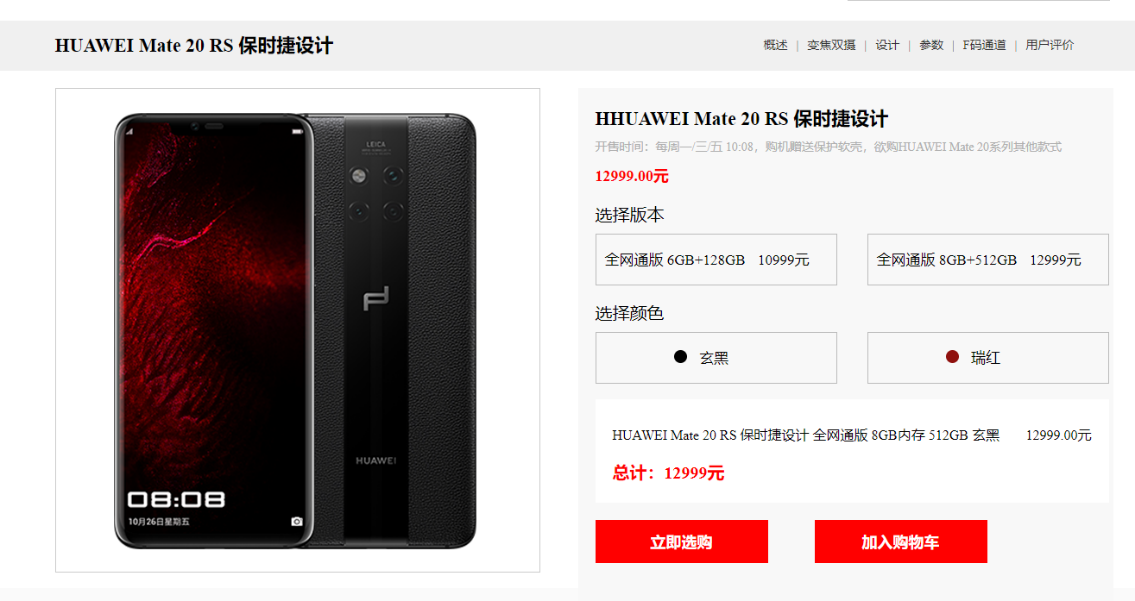
Task: Open the F码通道 link
Action: point(984,45)
